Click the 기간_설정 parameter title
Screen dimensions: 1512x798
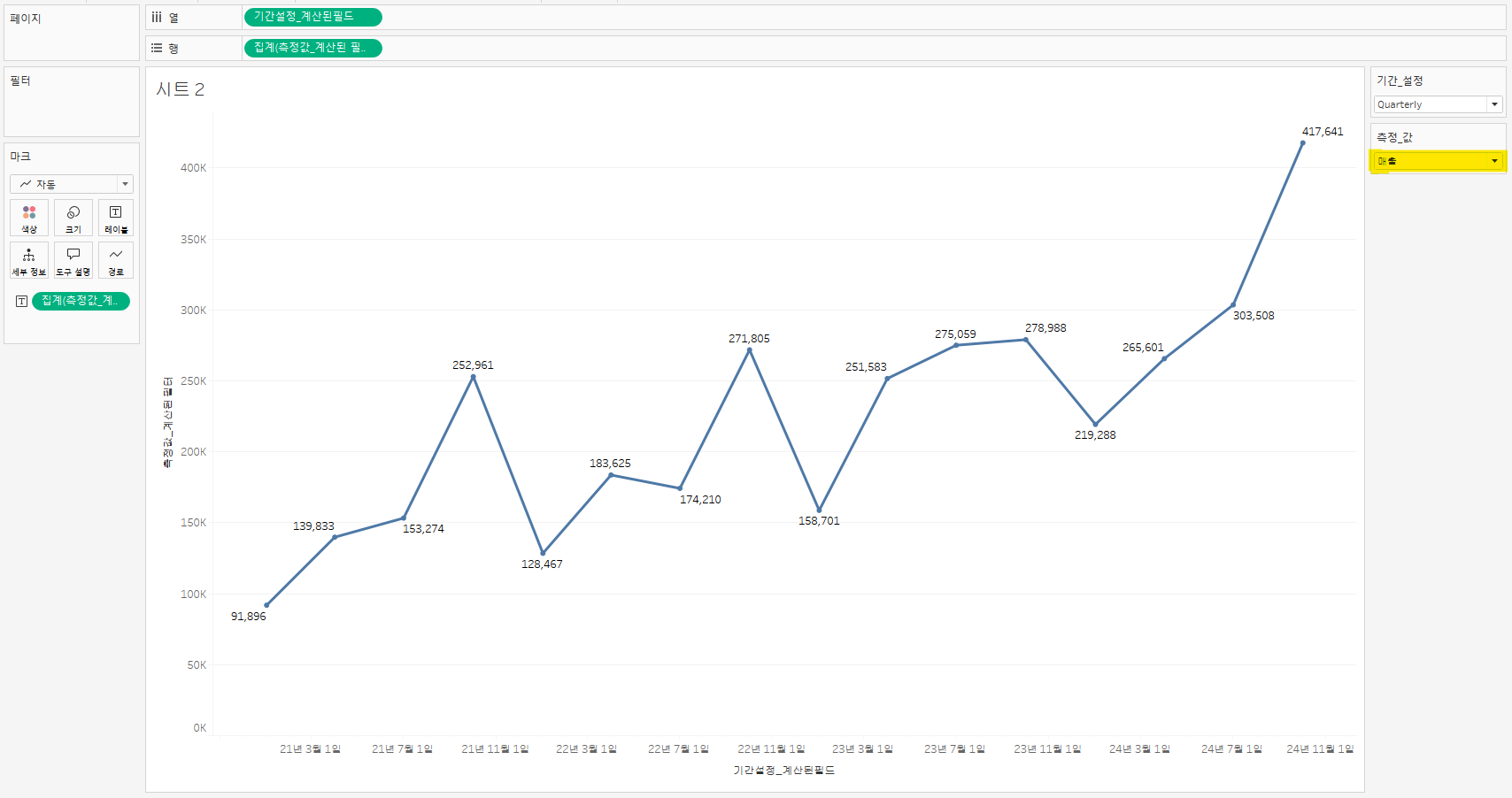(x=1400, y=81)
